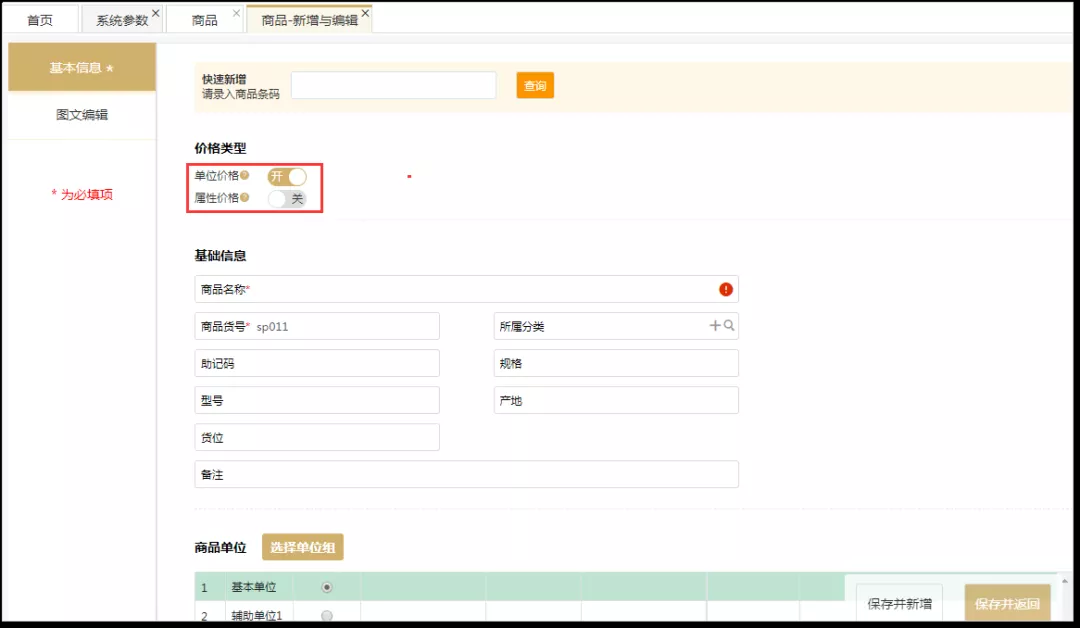Close the 商品 tab
This screenshot has height=628, width=1080.
[236, 14]
